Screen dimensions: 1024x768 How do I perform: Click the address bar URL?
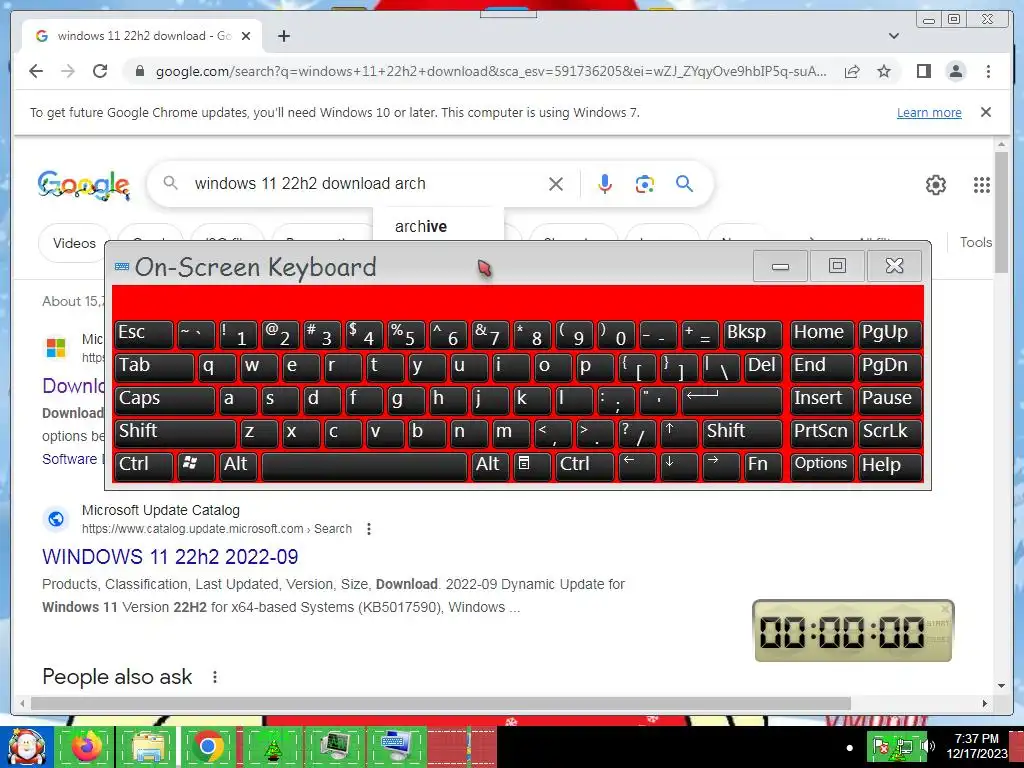pos(491,71)
